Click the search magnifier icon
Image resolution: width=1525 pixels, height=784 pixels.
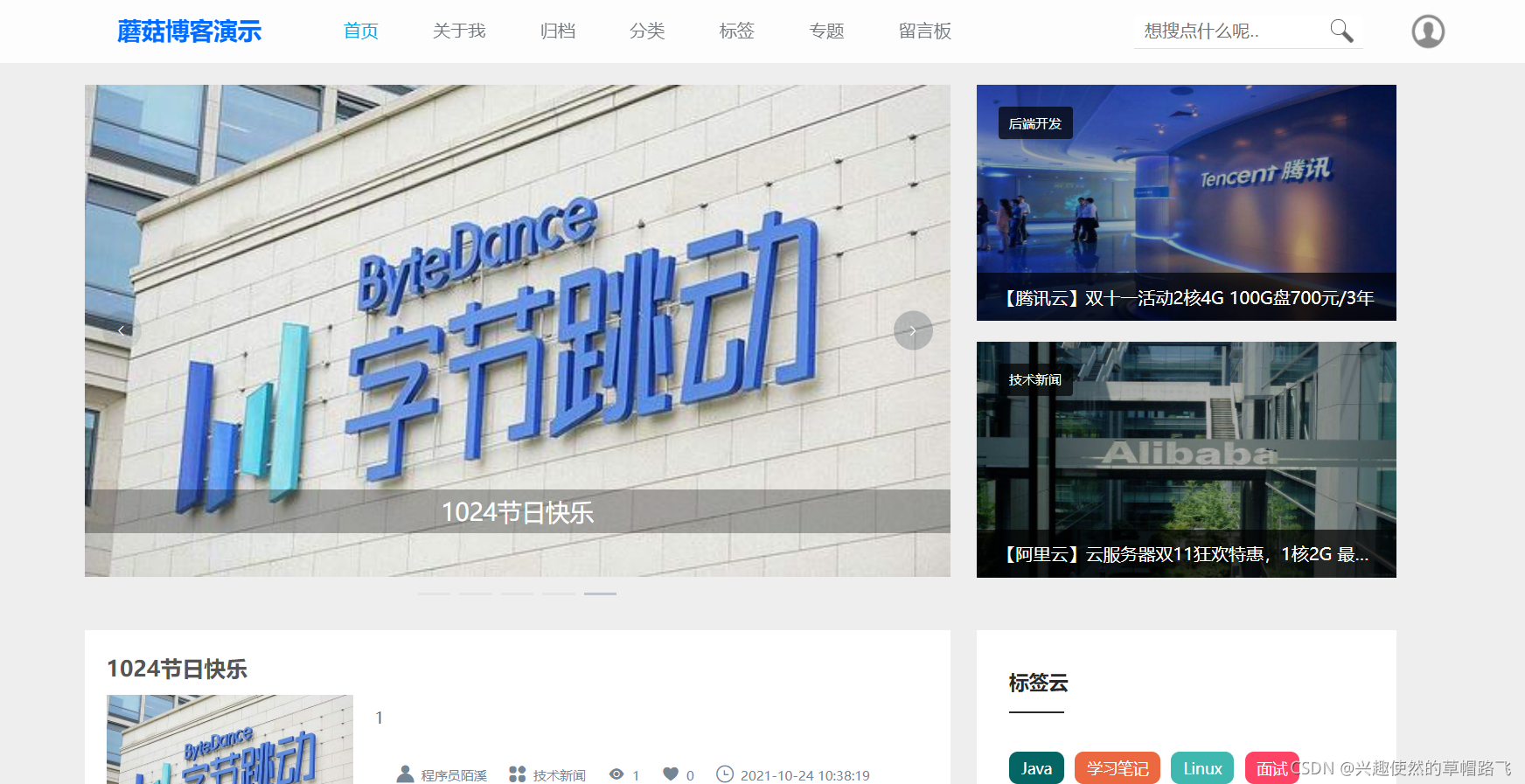(x=1341, y=31)
